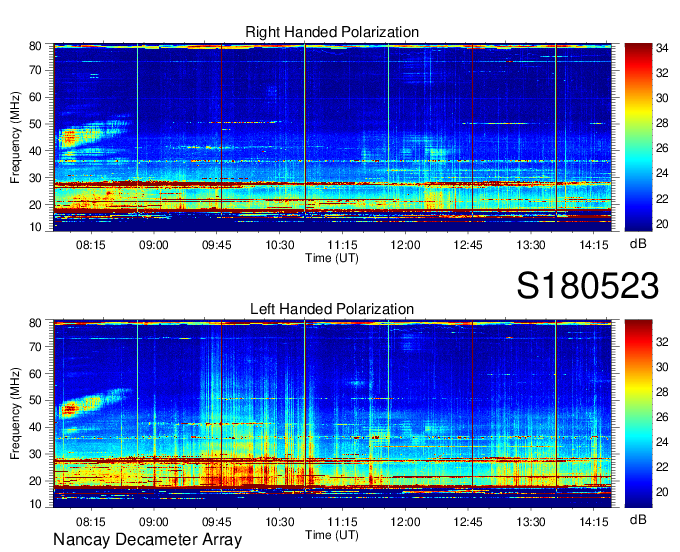Image resolution: width=680 pixels, height=552 pixels.
Task: Click the 09:00 time tick of Right Handed plot
Action: pos(154,245)
